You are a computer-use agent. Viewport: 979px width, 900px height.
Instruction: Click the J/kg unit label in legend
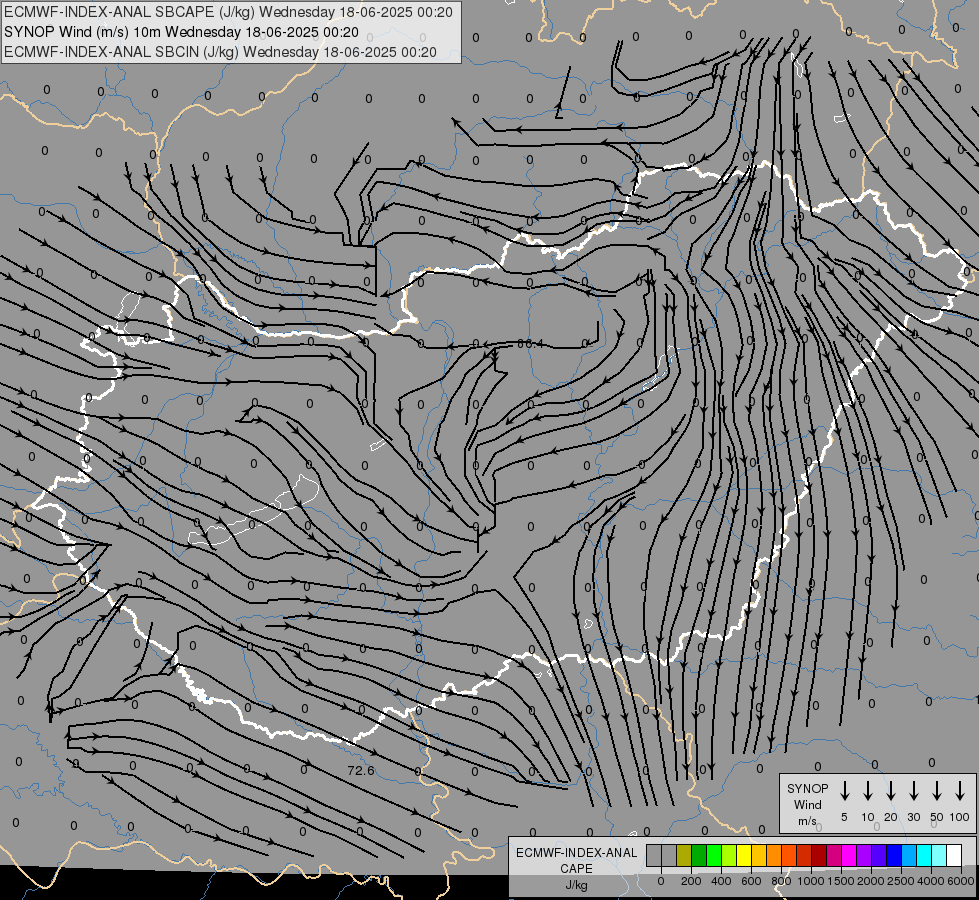coord(576,885)
